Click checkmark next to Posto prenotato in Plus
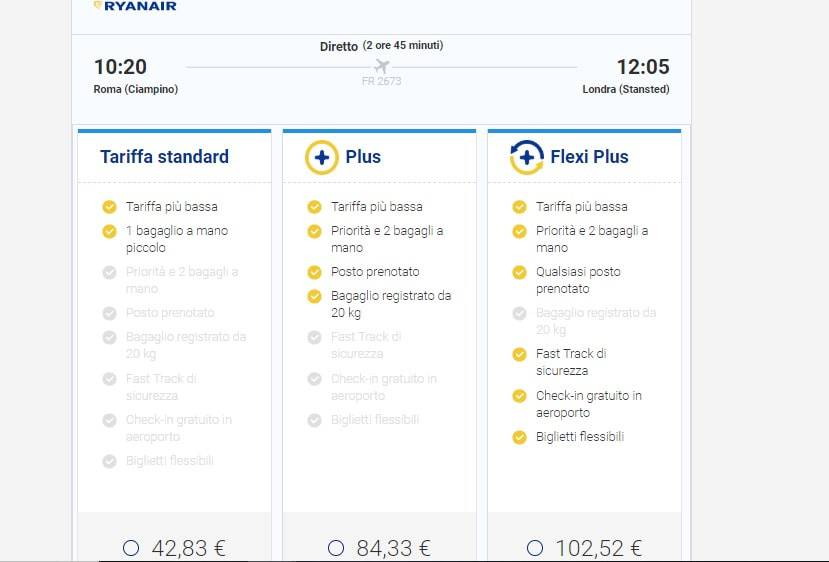This screenshot has width=829, height=562. tap(314, 272)
